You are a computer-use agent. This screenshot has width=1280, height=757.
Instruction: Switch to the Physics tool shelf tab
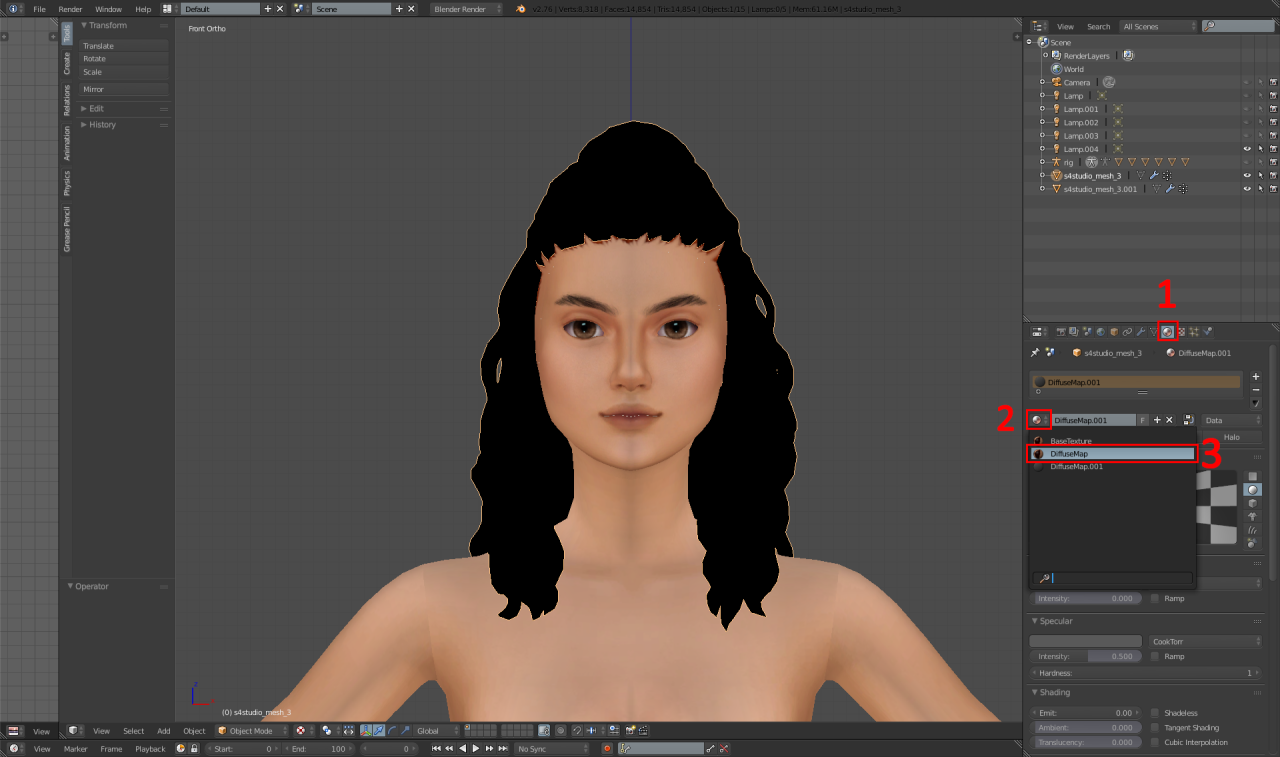tap(67, 182)
